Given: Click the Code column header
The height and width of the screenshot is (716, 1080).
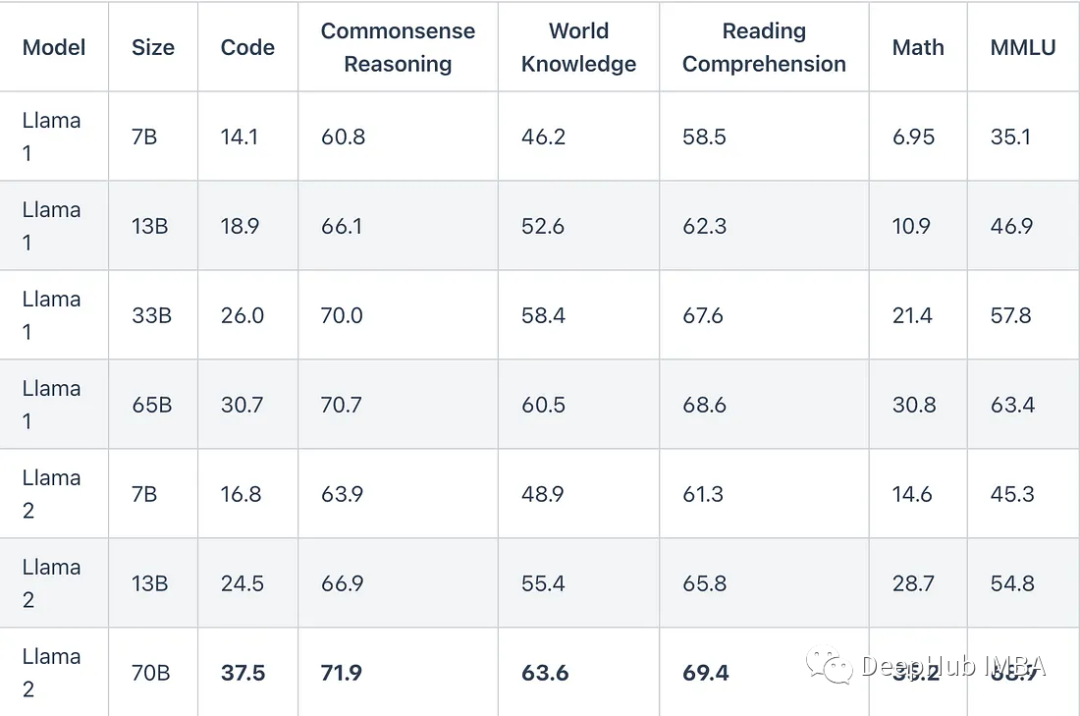Looking at the screenshot, I should coord(247,48).
